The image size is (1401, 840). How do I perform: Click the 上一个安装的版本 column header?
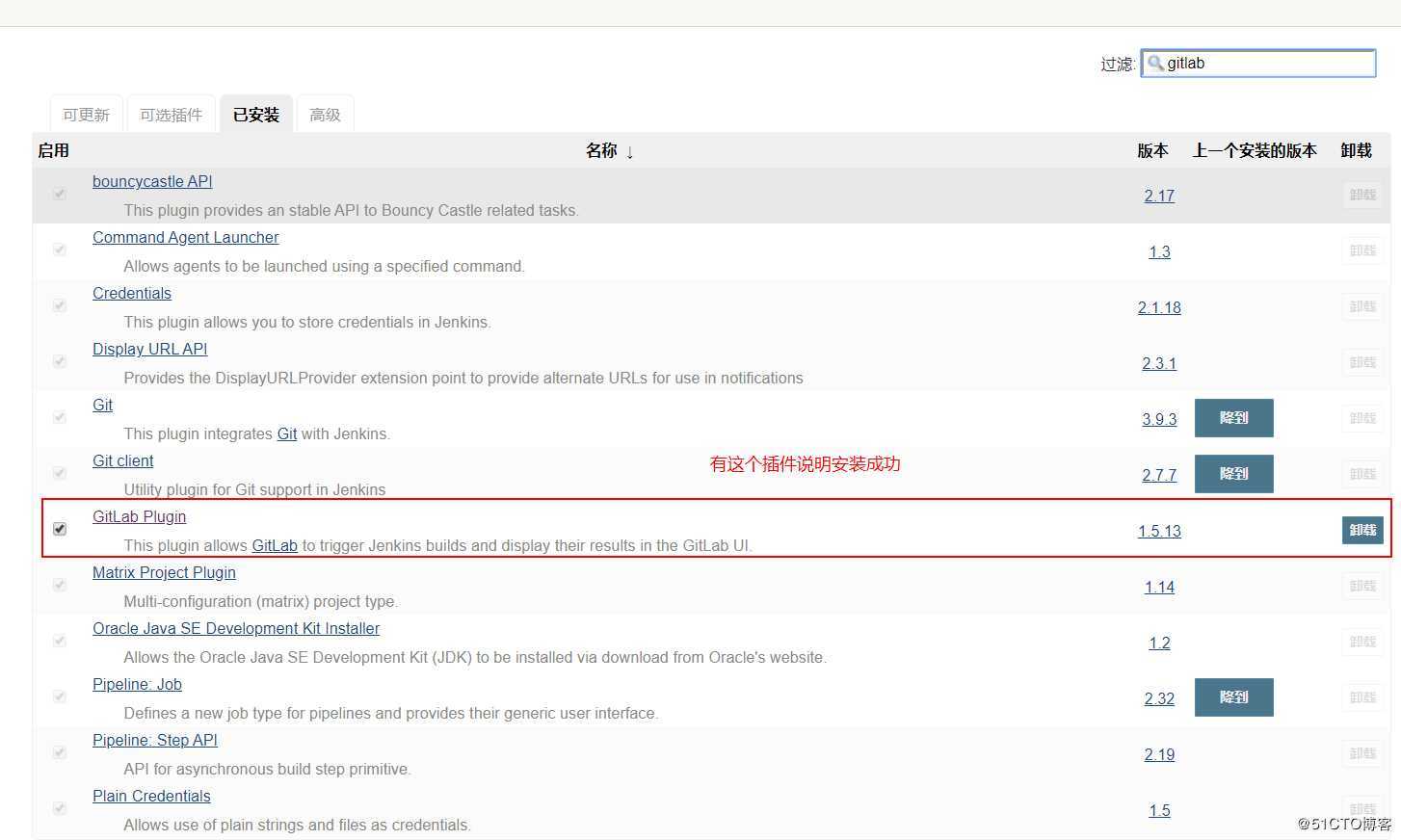point(1255,150)
